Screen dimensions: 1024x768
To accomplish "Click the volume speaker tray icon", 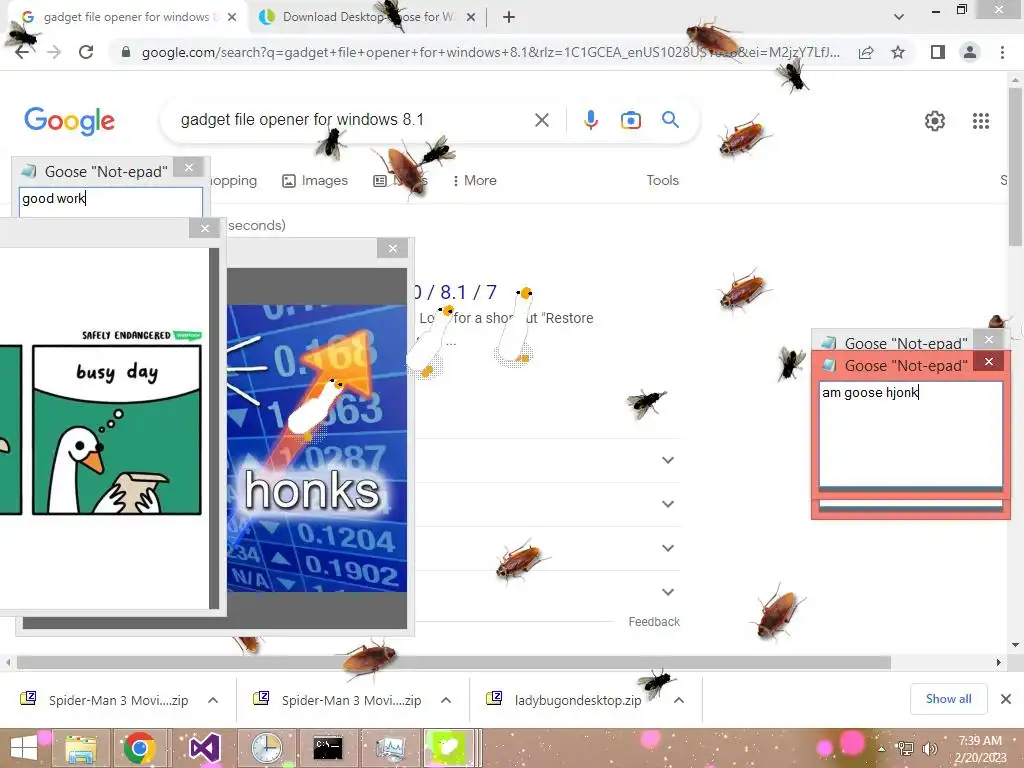I will [x=930, y=748].
